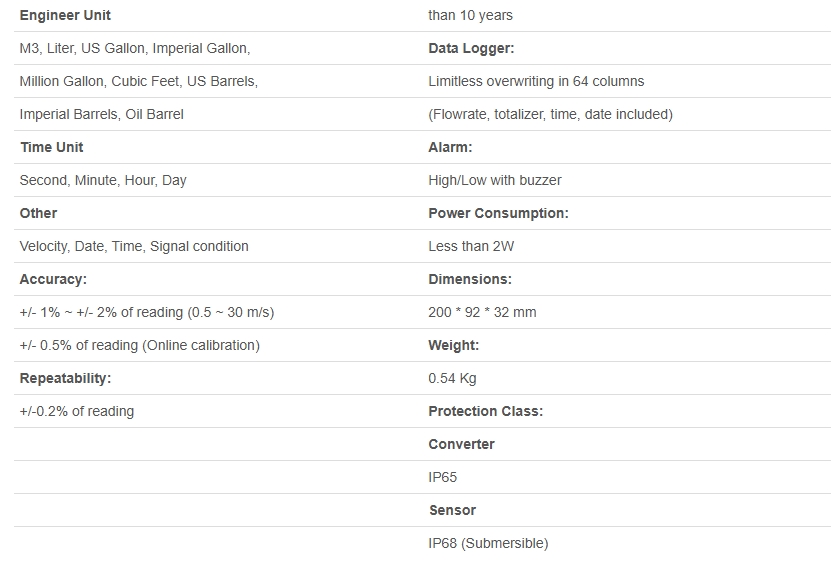Click the Protection Class heading
The width and height of the screenshot is (838, 587).
coord(485,411)
